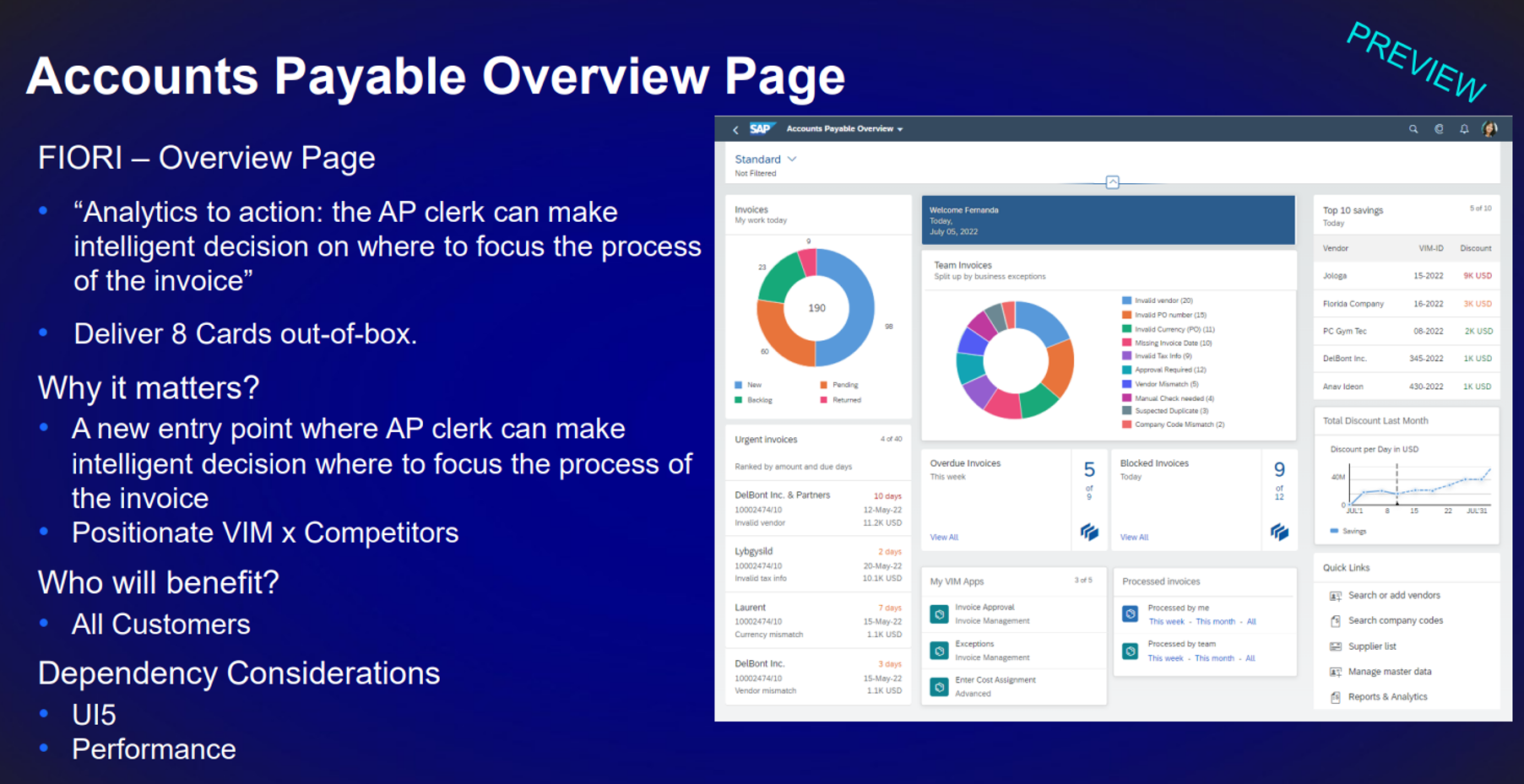Click the New legend swatch in Invoices
The image size is (1524, 784).
[x=739, y=385]
